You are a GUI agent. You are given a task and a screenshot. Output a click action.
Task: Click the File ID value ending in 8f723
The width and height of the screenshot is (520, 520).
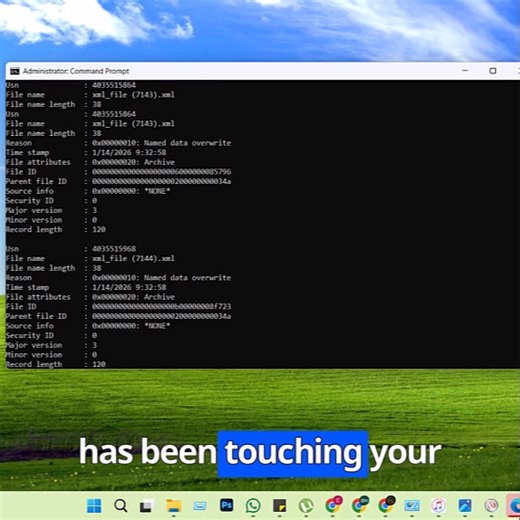tap(161, 306)
